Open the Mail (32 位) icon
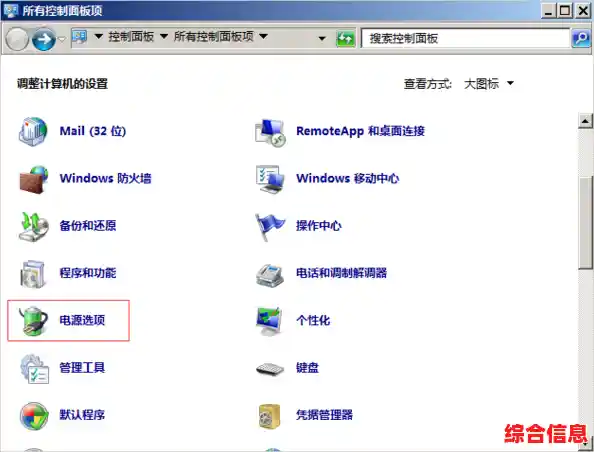The height and width of the screenshot is (452, 594). point(33,131)
